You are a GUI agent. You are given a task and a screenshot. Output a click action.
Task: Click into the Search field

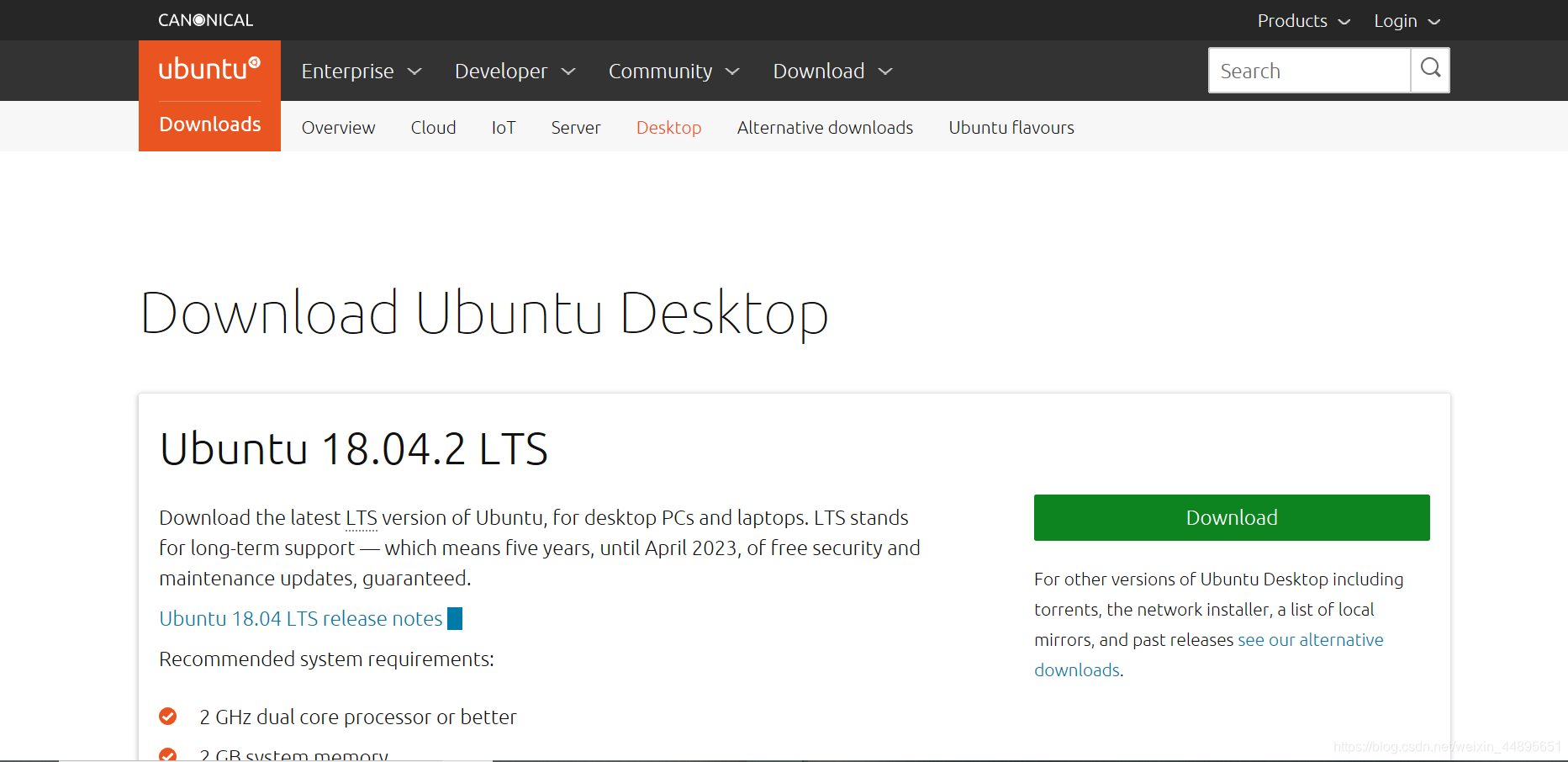coord(1309,71)
